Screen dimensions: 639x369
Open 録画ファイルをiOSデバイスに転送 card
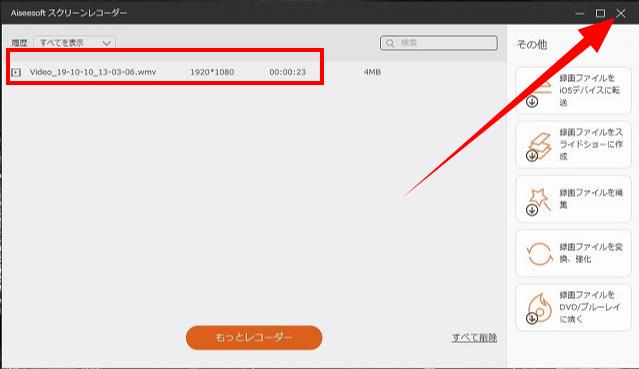click(573, 91)
